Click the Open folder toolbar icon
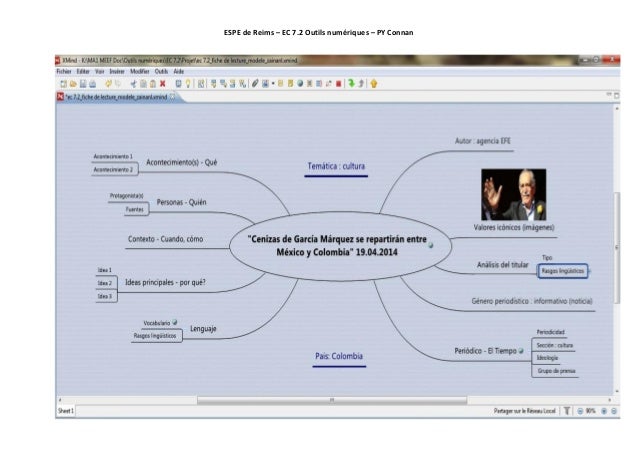Viewport: 638px width, 452px height. (73, 84)
